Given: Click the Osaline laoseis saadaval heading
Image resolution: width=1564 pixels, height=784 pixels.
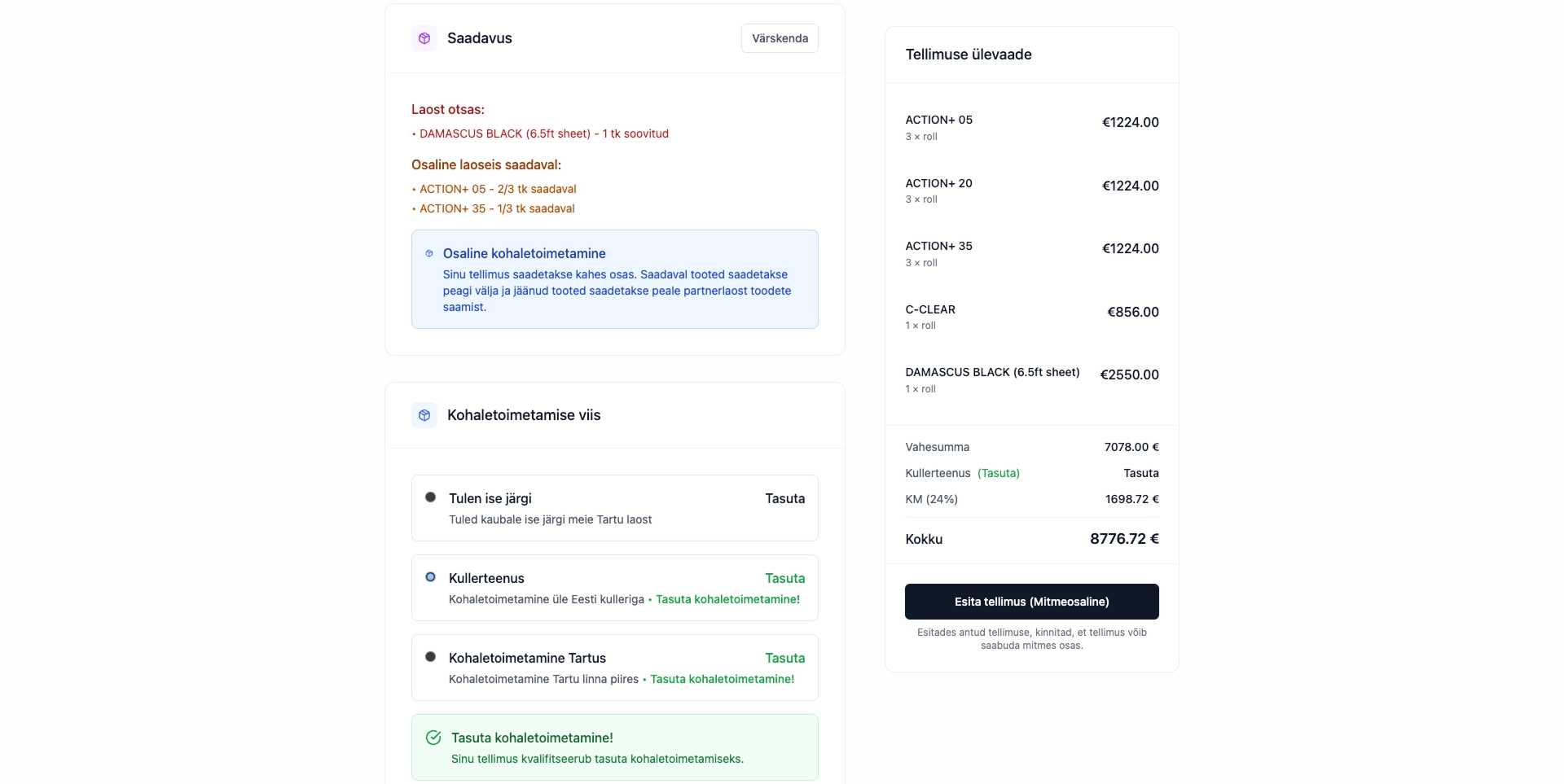Looking at the screenshot, I should click(x=486, y=164).
